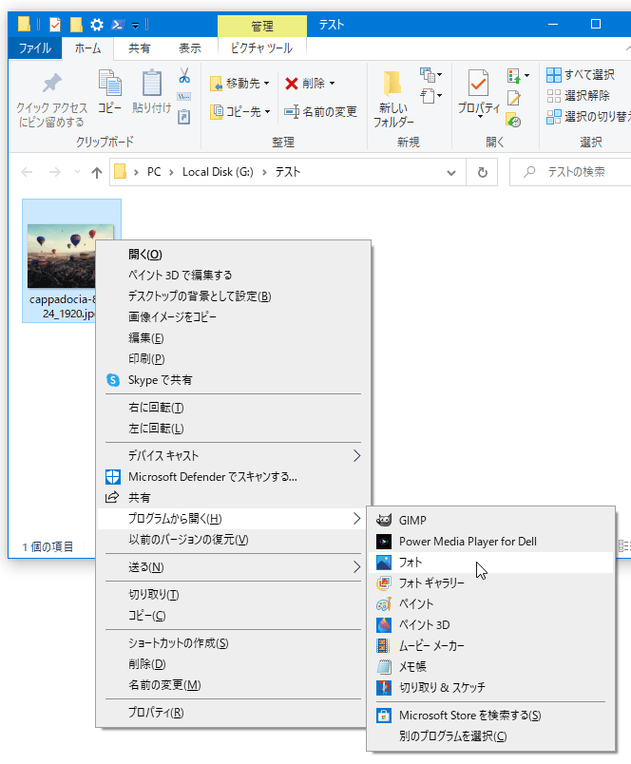Open with 切り取り & スケッチ
This screenshot has width=631, height=764.
click(491, 688)
